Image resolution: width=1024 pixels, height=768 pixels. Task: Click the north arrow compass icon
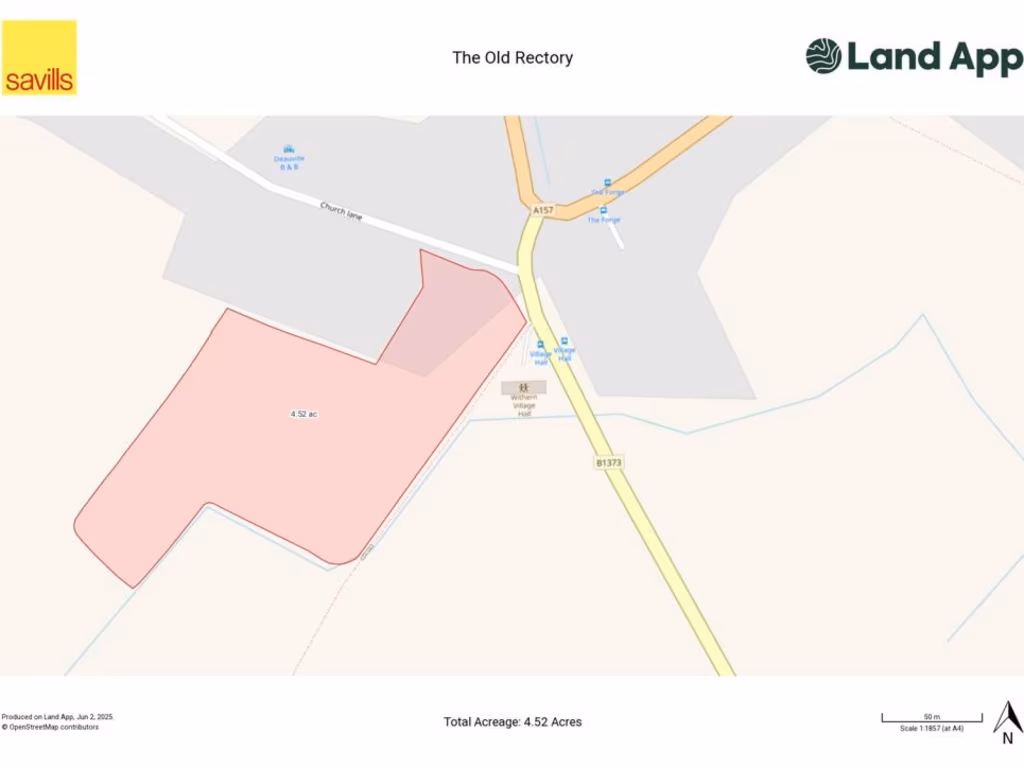click(x=1008, y=723)
